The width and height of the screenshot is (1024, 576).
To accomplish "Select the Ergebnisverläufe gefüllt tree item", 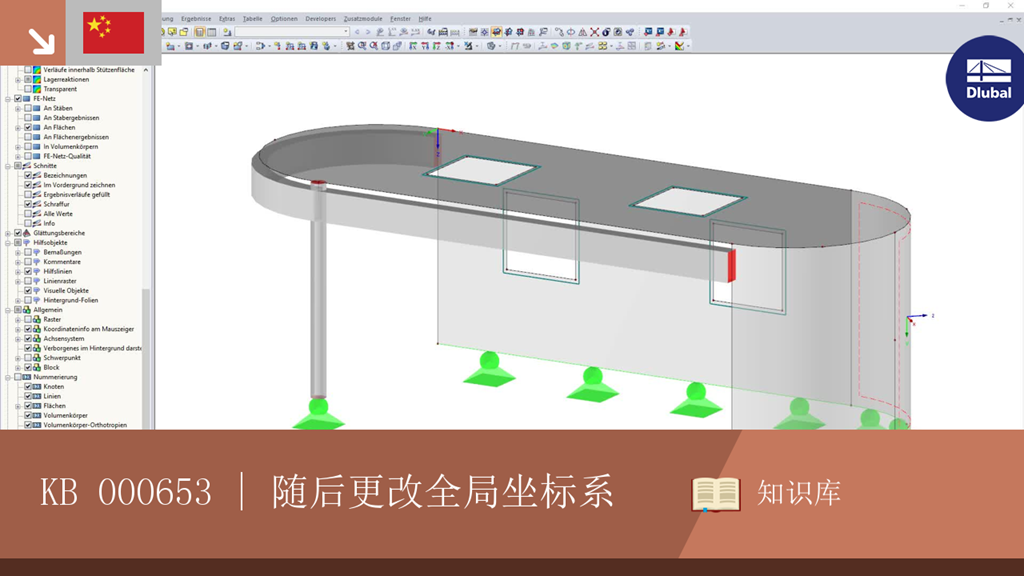I will 76,195.
